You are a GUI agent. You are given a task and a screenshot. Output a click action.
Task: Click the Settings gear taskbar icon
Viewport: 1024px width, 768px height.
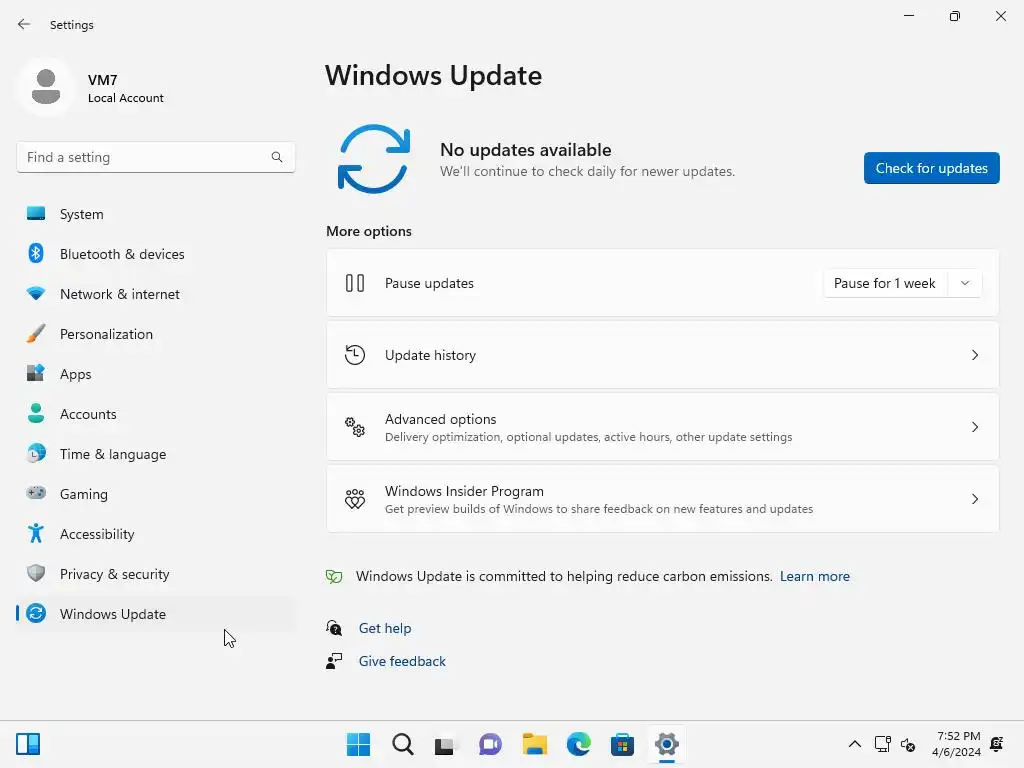coord(667,744)
